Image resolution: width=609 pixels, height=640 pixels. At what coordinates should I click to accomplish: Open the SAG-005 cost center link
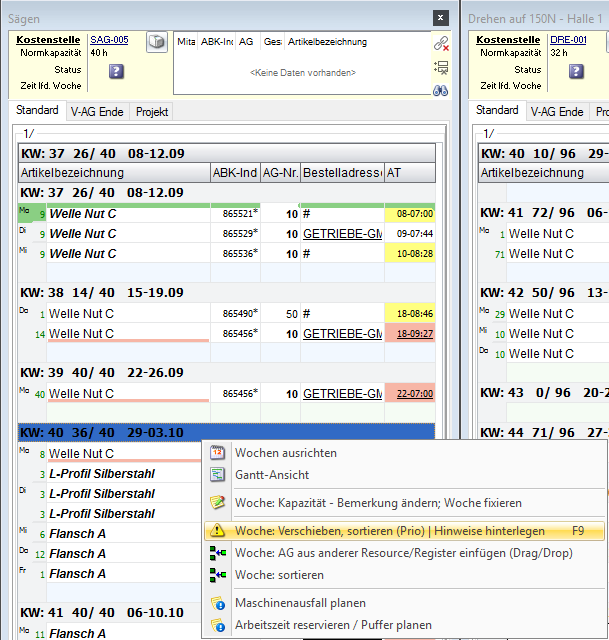pyautogui.click(x=108, y=40)
